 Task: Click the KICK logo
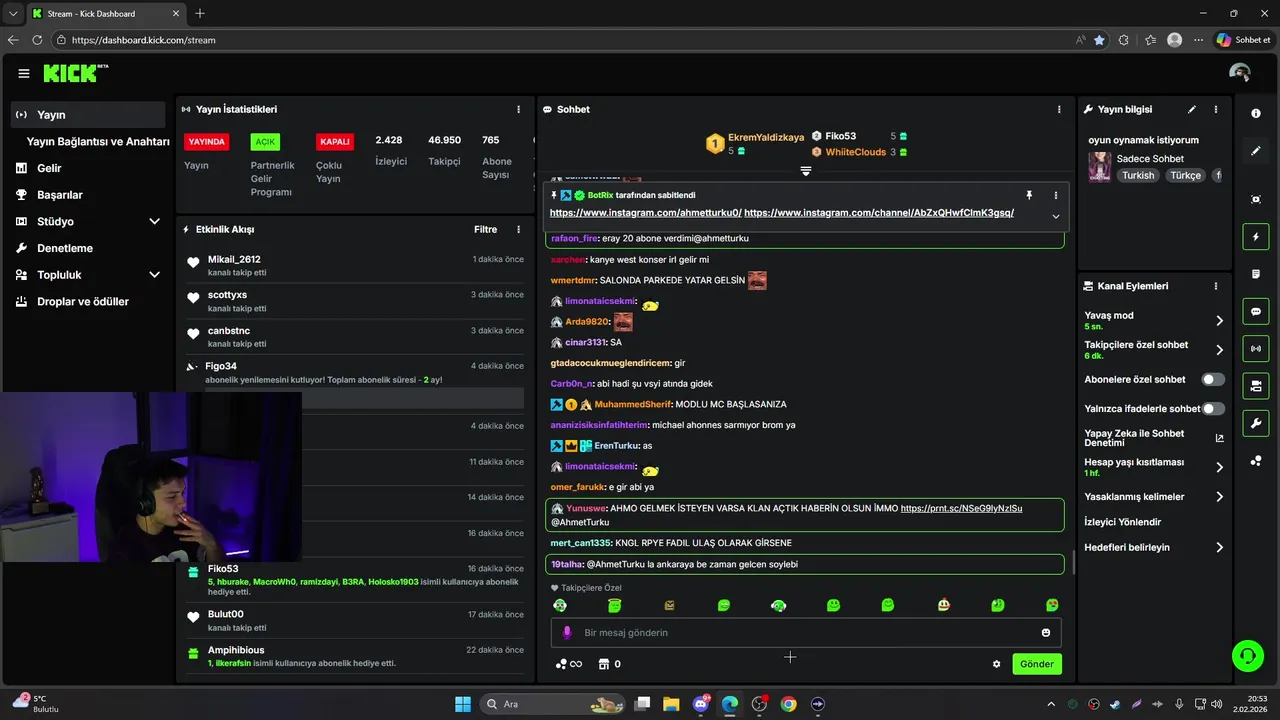pyautogui.click(x=76, y=73)
